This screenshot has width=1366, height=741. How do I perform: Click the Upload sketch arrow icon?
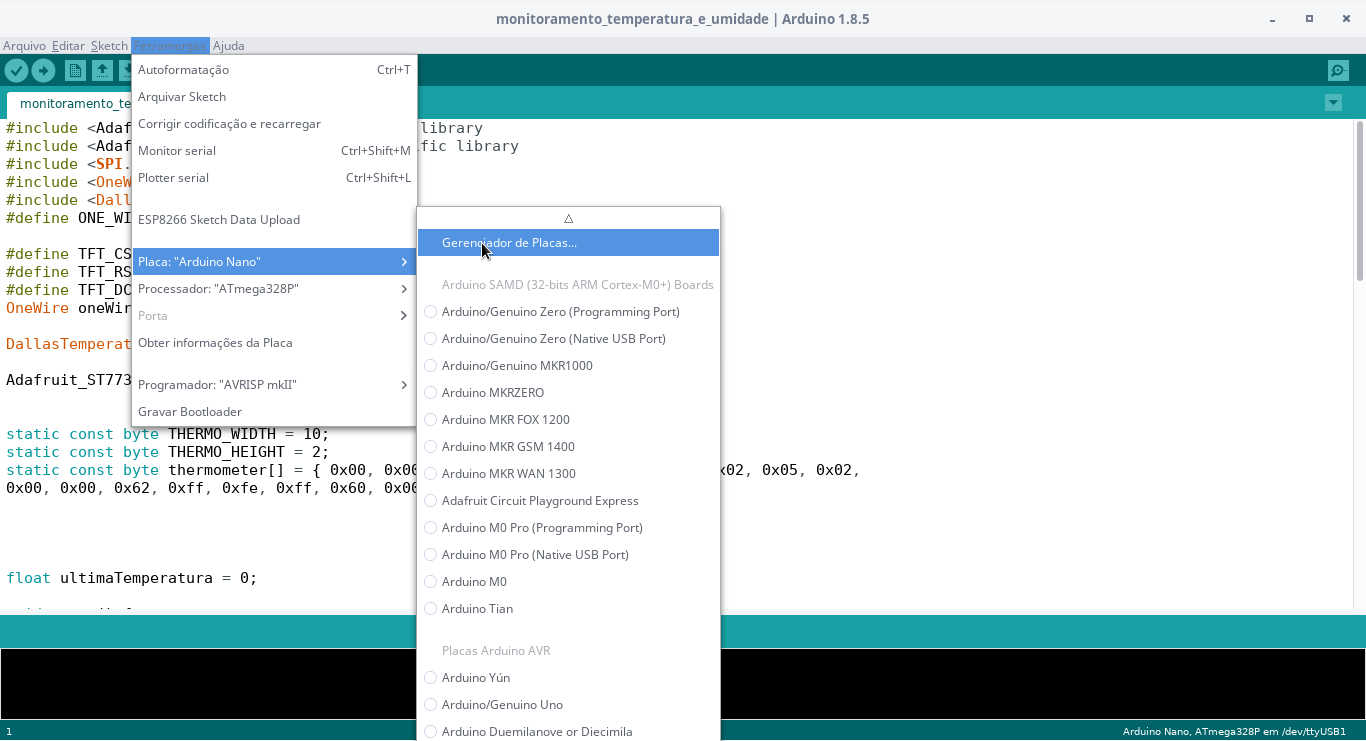(43, 70)
